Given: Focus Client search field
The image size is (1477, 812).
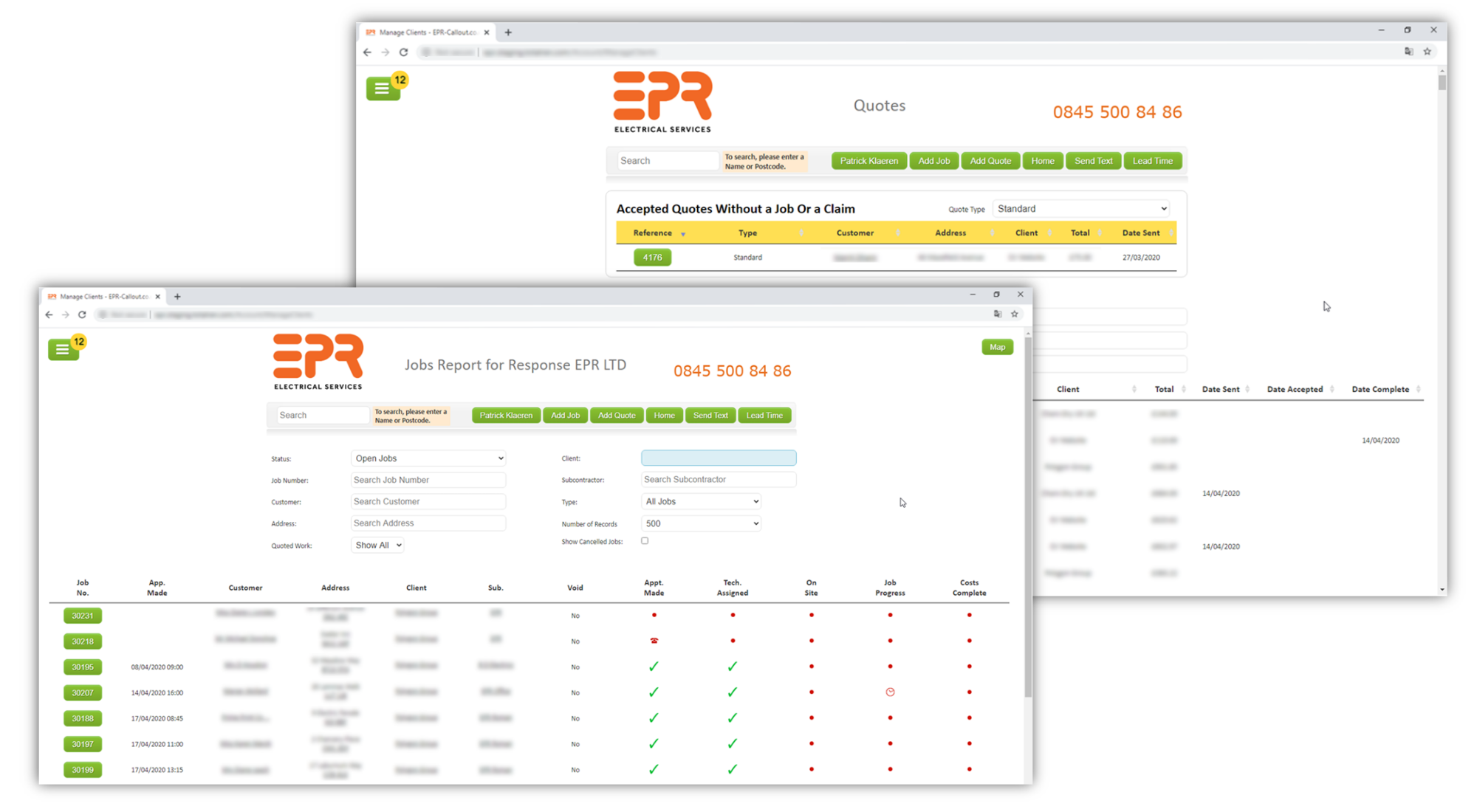Looking at the screenshot, I should tap(719, 458).
